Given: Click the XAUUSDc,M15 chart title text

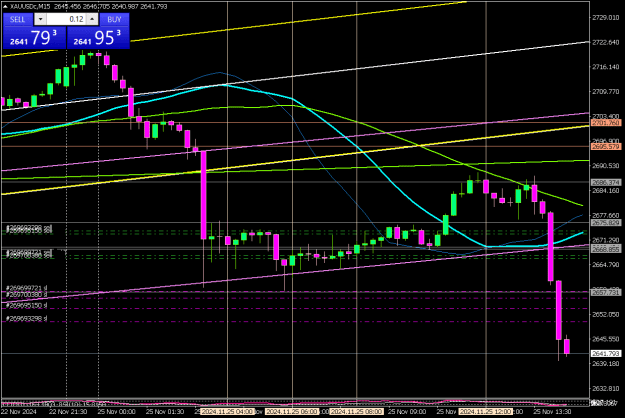Looking at the screenshot, I should coord(30,6).
